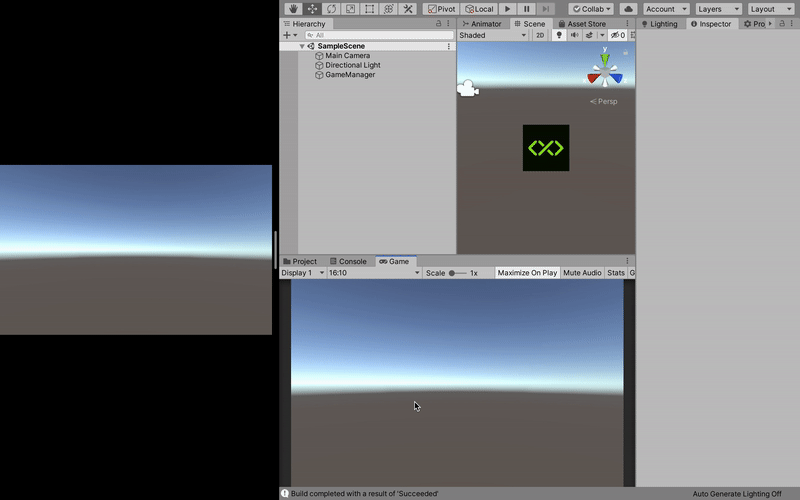Start Play mode
This screenshot has width=800, height=500.
[x=507, y=9]
